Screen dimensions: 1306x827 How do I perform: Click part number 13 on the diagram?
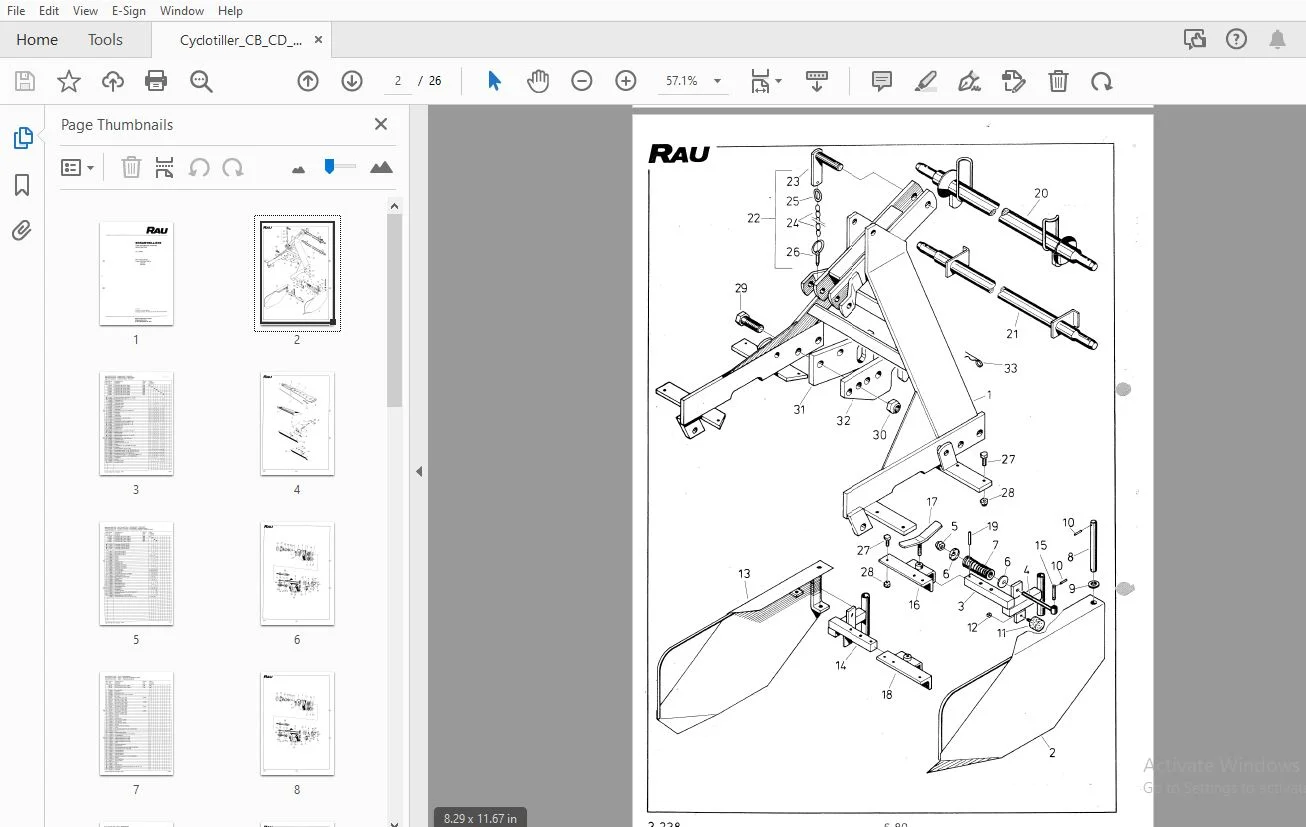coord(744,574)
